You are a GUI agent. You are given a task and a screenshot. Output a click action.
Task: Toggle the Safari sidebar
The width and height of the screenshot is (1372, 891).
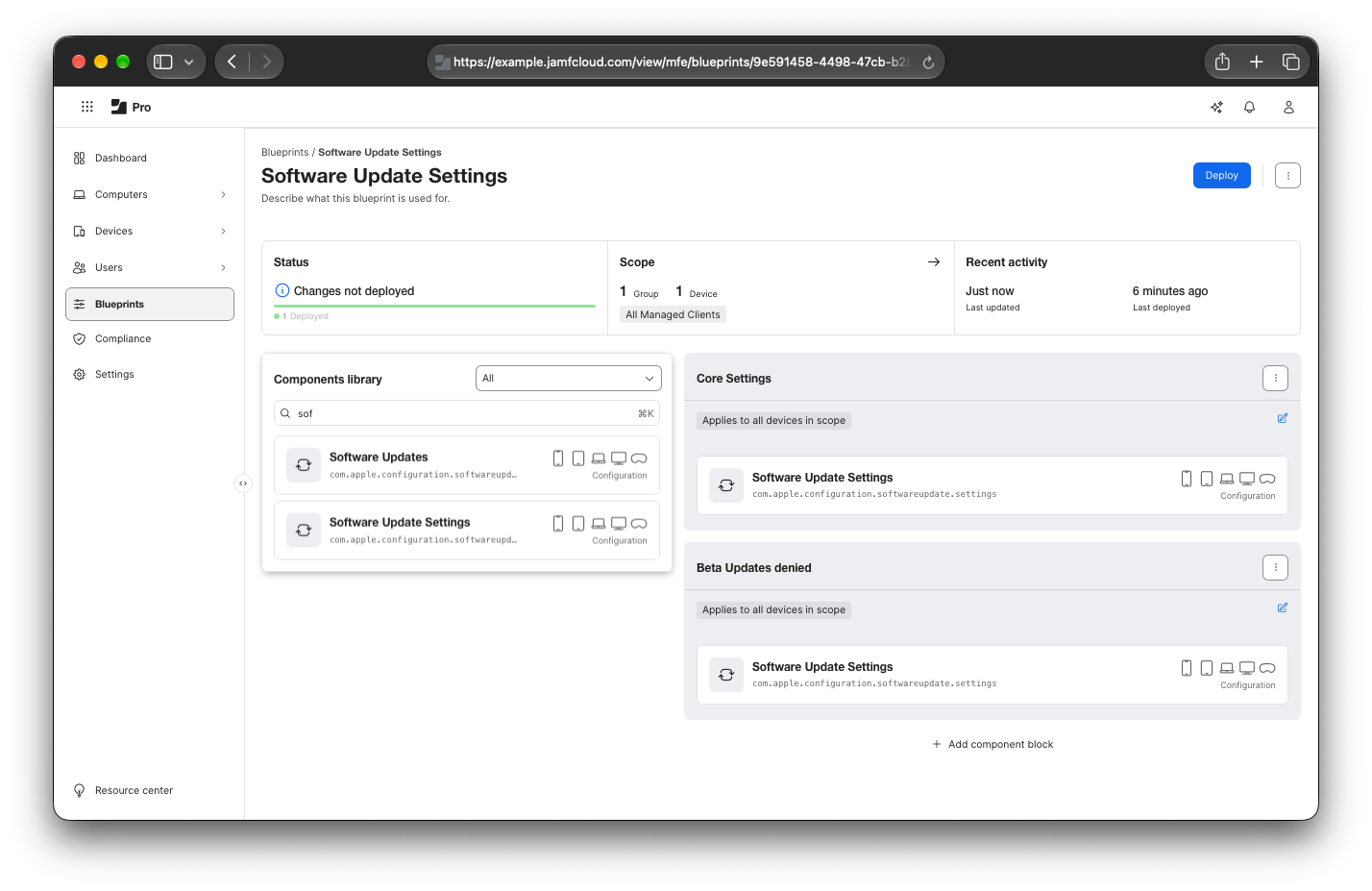pos(163,62)
